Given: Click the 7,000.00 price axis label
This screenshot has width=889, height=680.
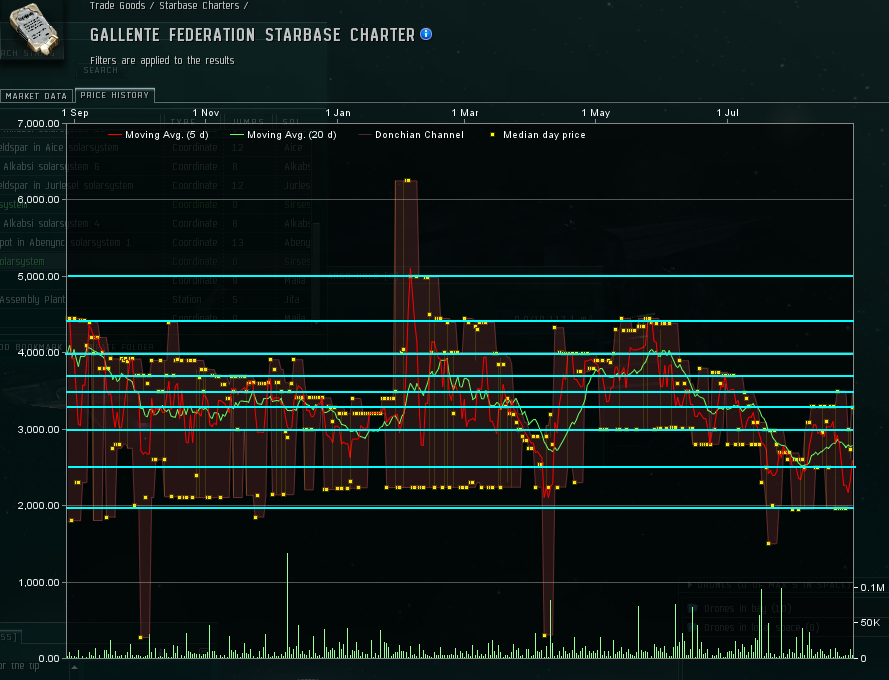Looking at the screenshot, I should [39, 124].
